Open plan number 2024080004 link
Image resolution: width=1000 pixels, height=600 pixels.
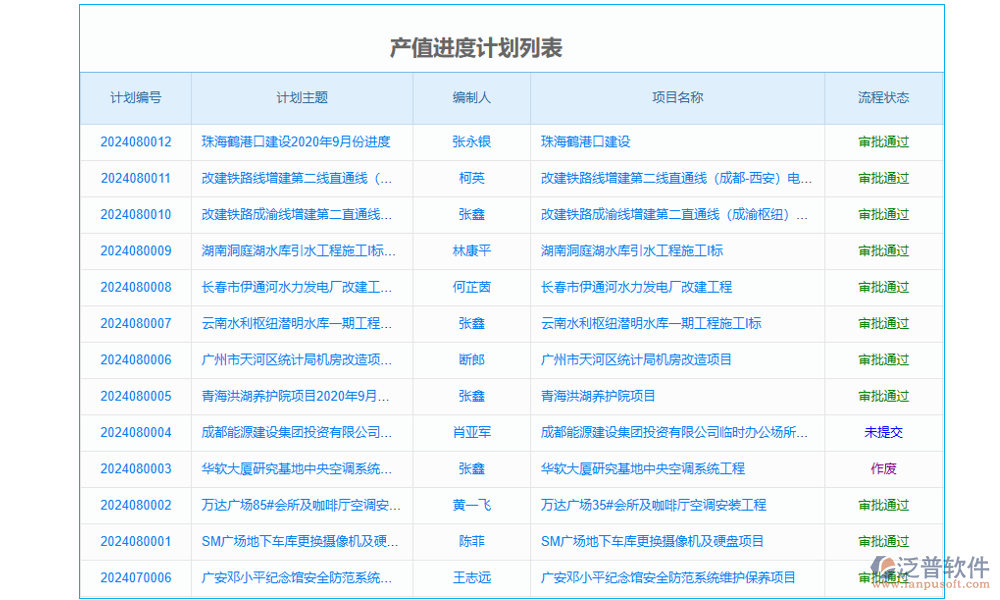click(135, 432)
